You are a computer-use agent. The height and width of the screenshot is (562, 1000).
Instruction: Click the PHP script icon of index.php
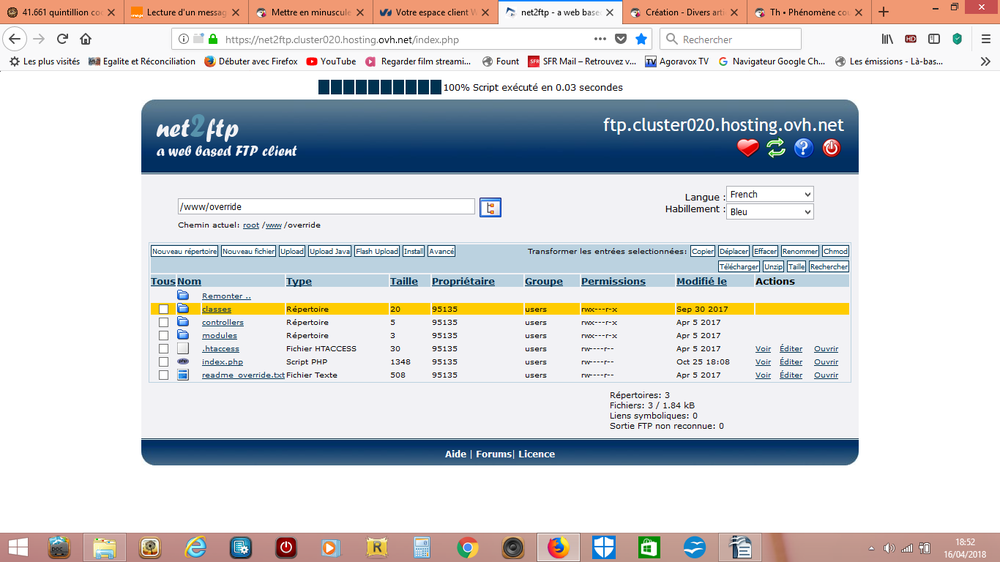click(183, 362)
